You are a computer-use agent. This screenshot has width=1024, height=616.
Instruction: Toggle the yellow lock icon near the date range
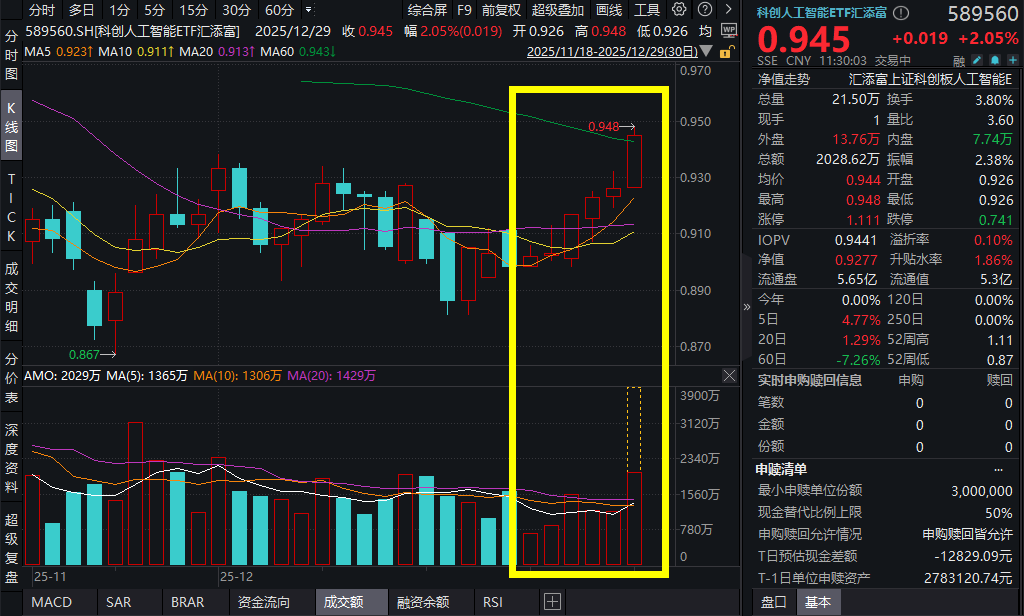726,53
